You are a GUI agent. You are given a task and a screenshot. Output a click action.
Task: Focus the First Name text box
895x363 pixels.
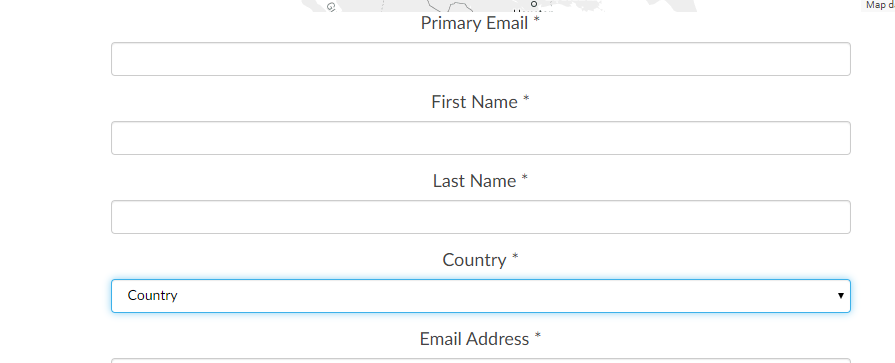coord(481,138)
